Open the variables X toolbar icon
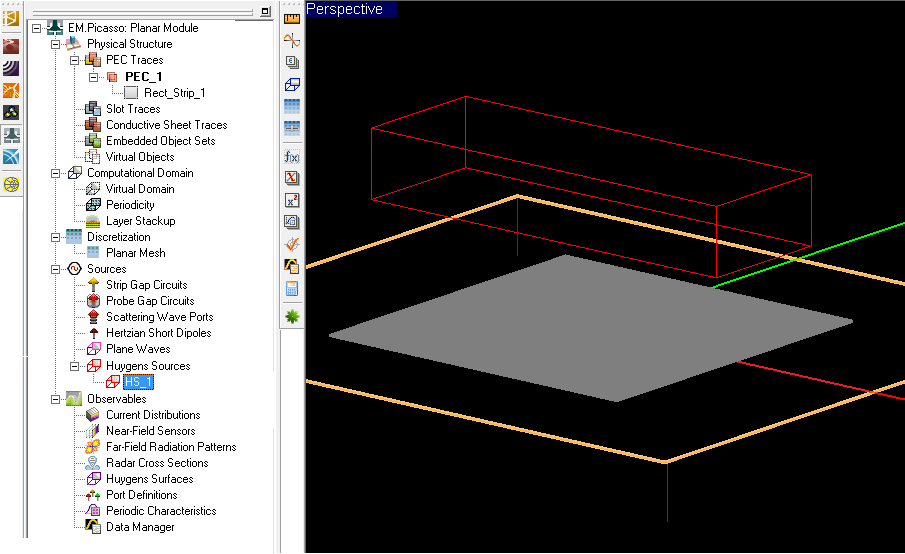 coord(292,178)
